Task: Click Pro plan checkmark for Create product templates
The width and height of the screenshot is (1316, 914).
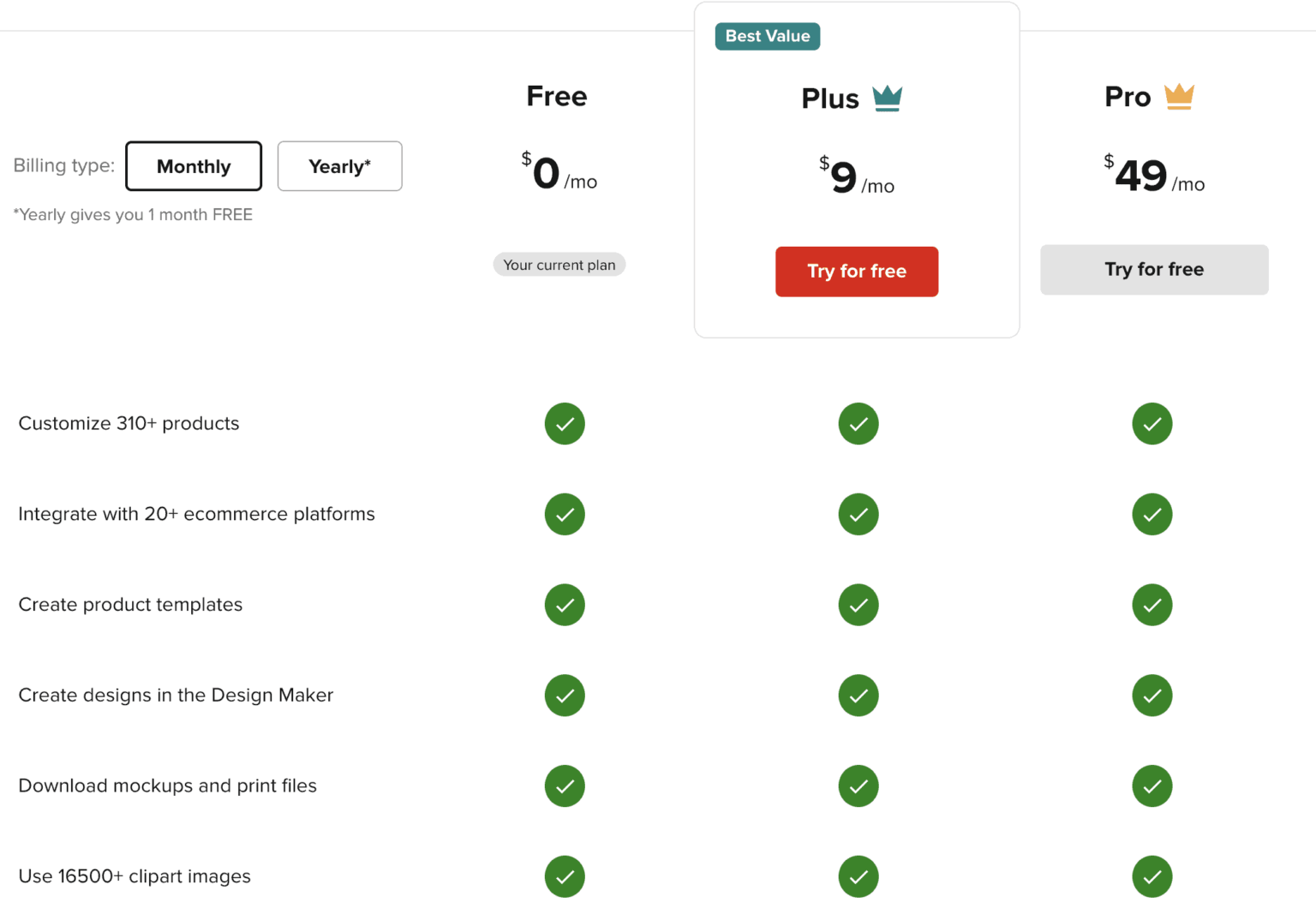Action: pyautogui.click(x=1151, y=605)
